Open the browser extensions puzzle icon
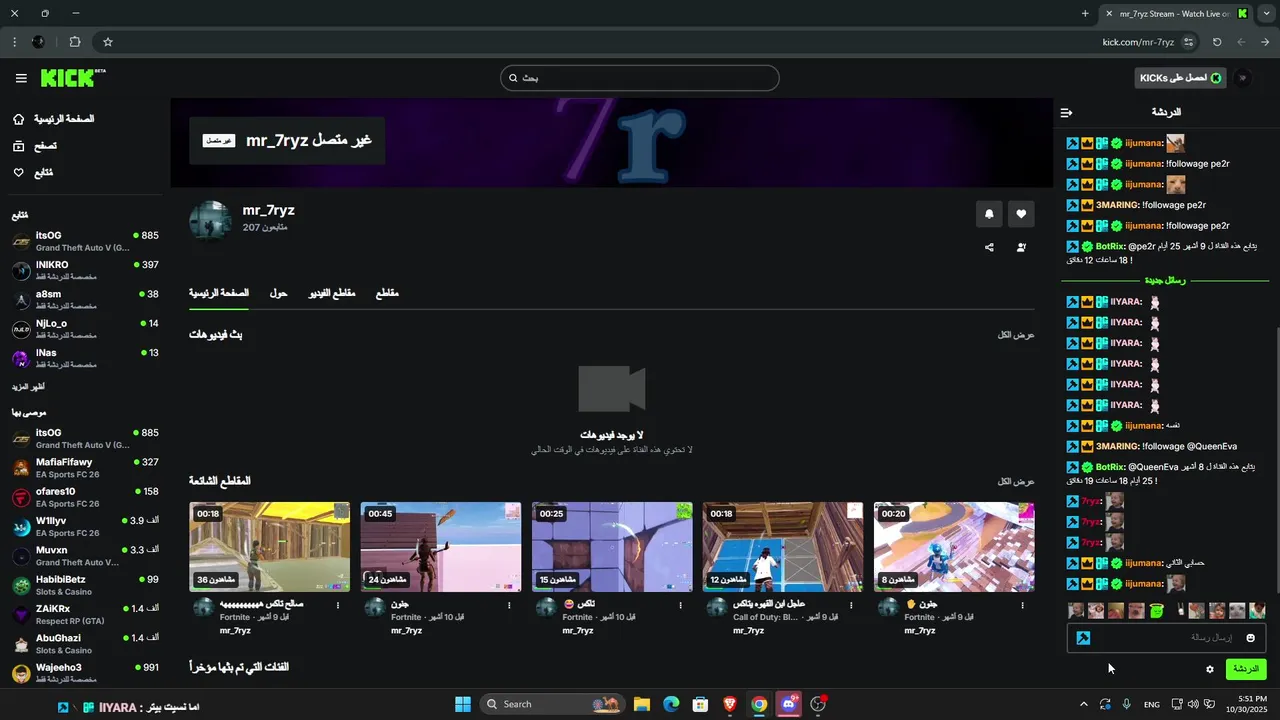This screenshot has width=1280, height=720. [x=75, y=42]
